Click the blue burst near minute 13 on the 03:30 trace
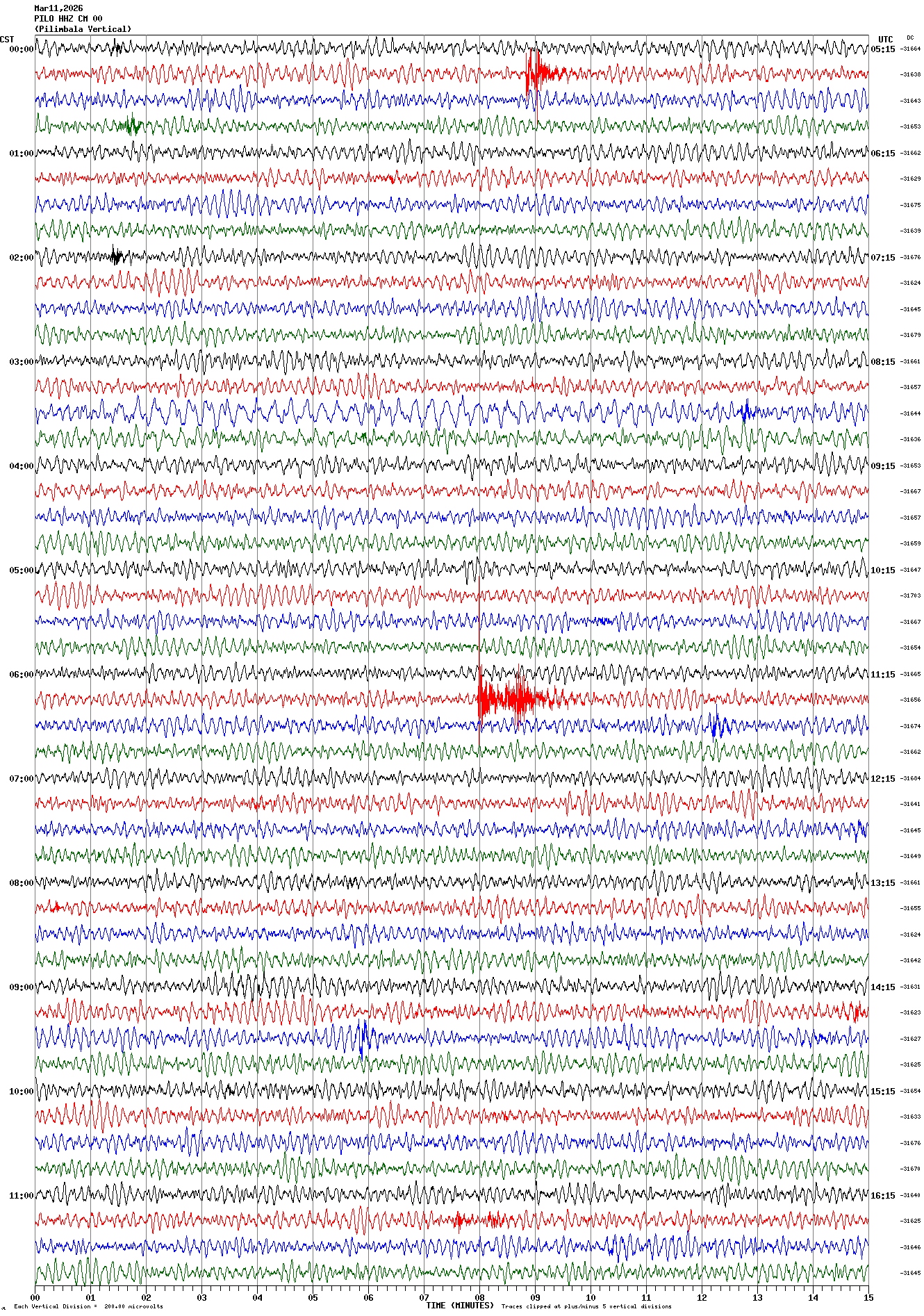The height and width of the screenshot is (1316, 924). pyautogui.click(x=746, y=412)
